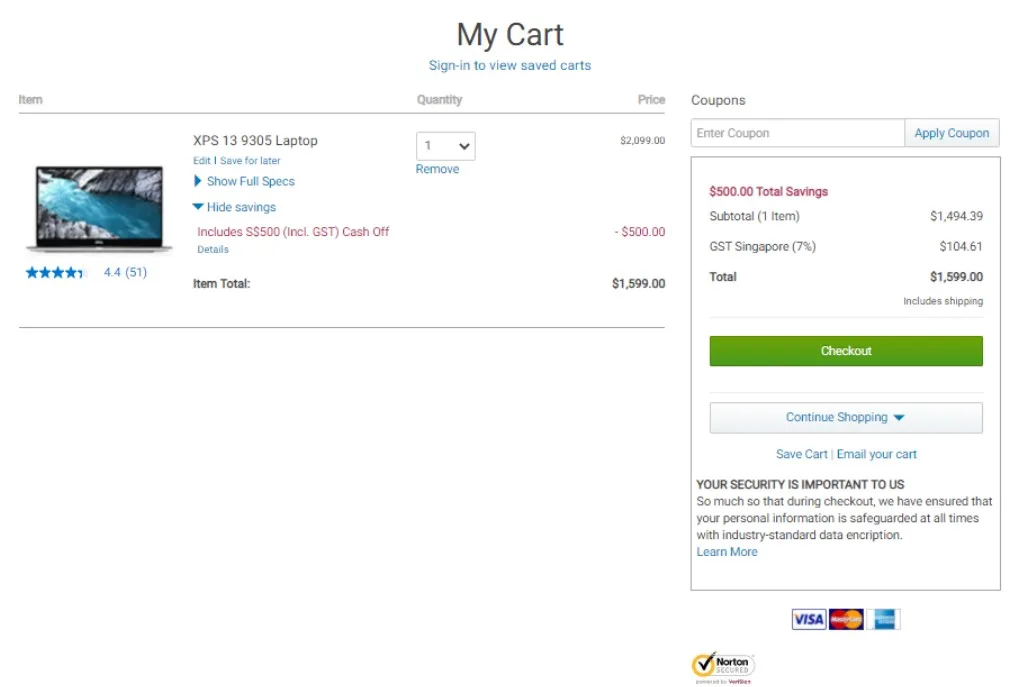
Task: Open the cash off Details link
Action: (213, 250)
